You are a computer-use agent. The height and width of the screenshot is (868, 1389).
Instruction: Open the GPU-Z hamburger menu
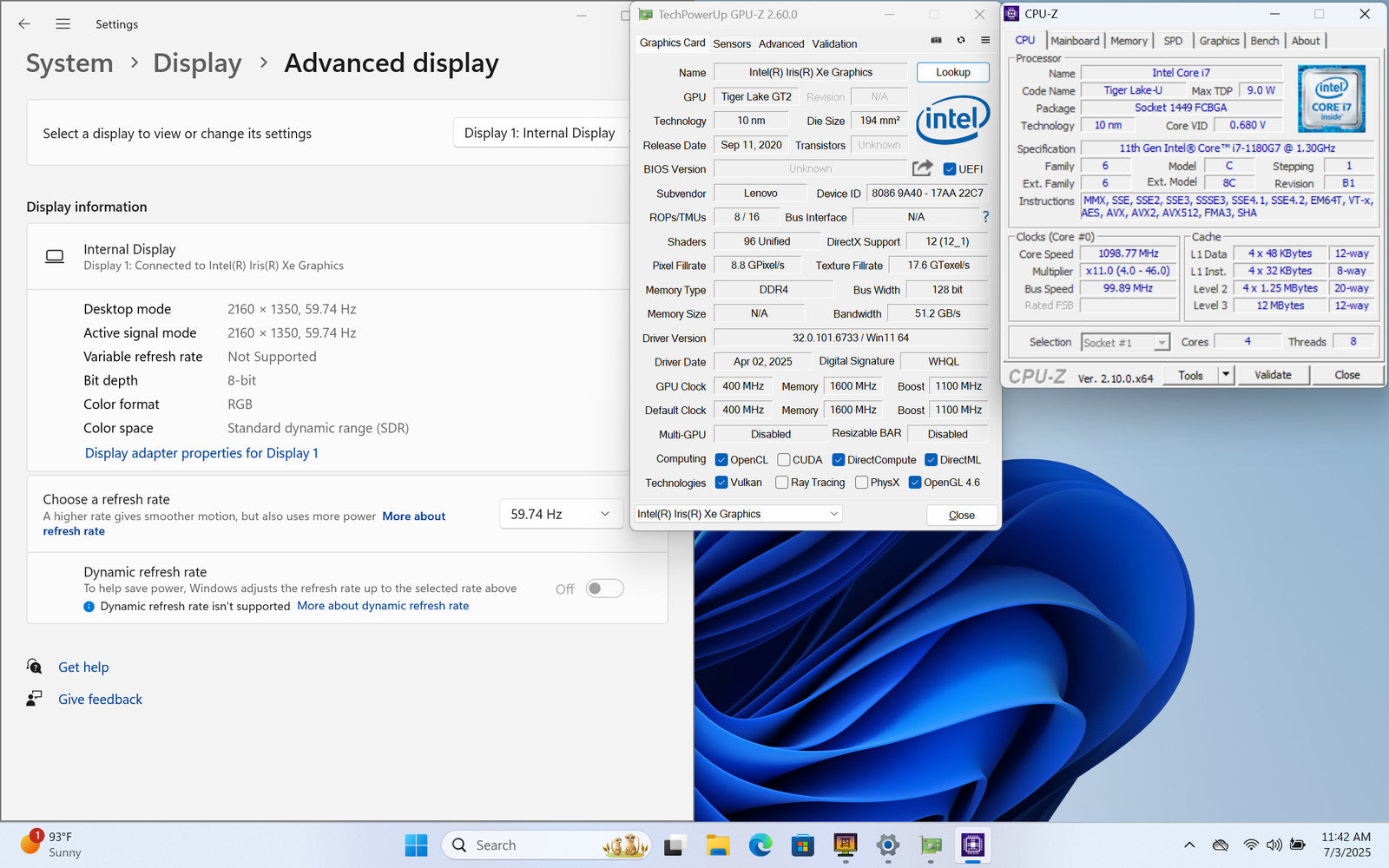coord(985,40)
